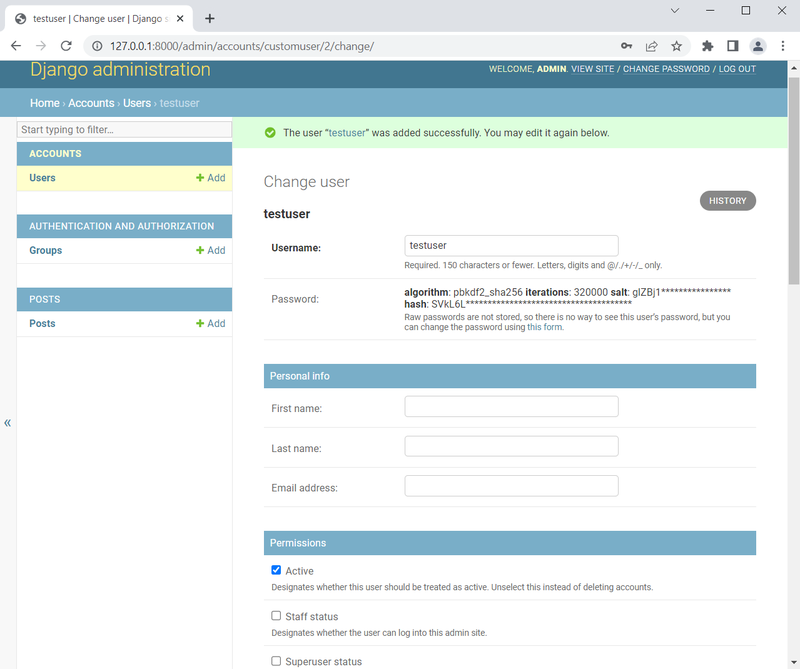Open the Chrome three-dot menu

point(783,46)
